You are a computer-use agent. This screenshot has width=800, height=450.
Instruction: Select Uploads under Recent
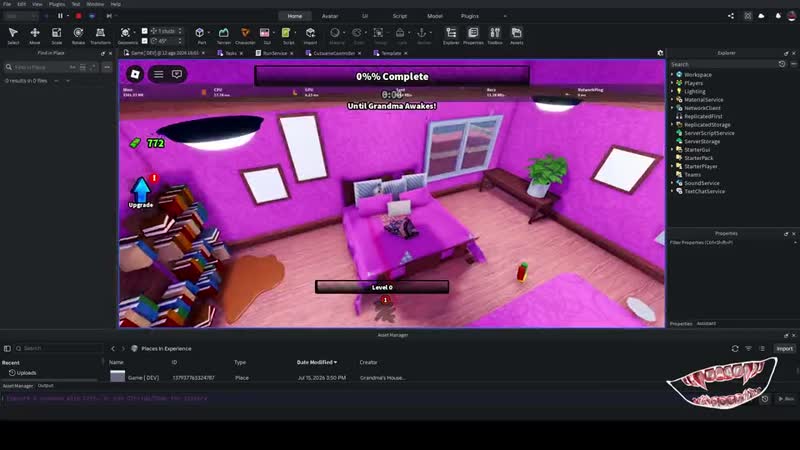tap(23, 373)
